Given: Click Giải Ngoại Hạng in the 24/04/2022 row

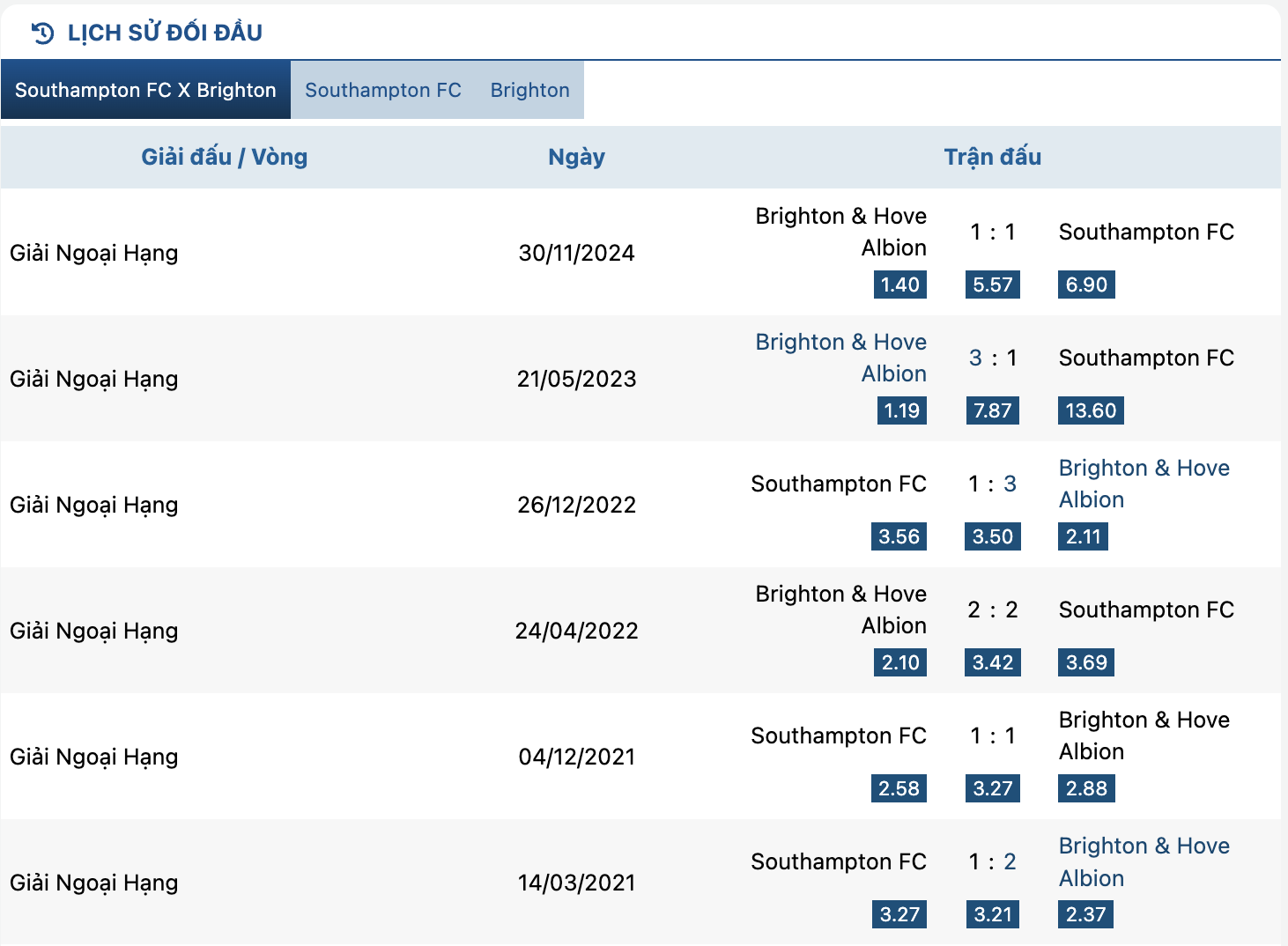Looking at the screenshot, I should (94, 632).
